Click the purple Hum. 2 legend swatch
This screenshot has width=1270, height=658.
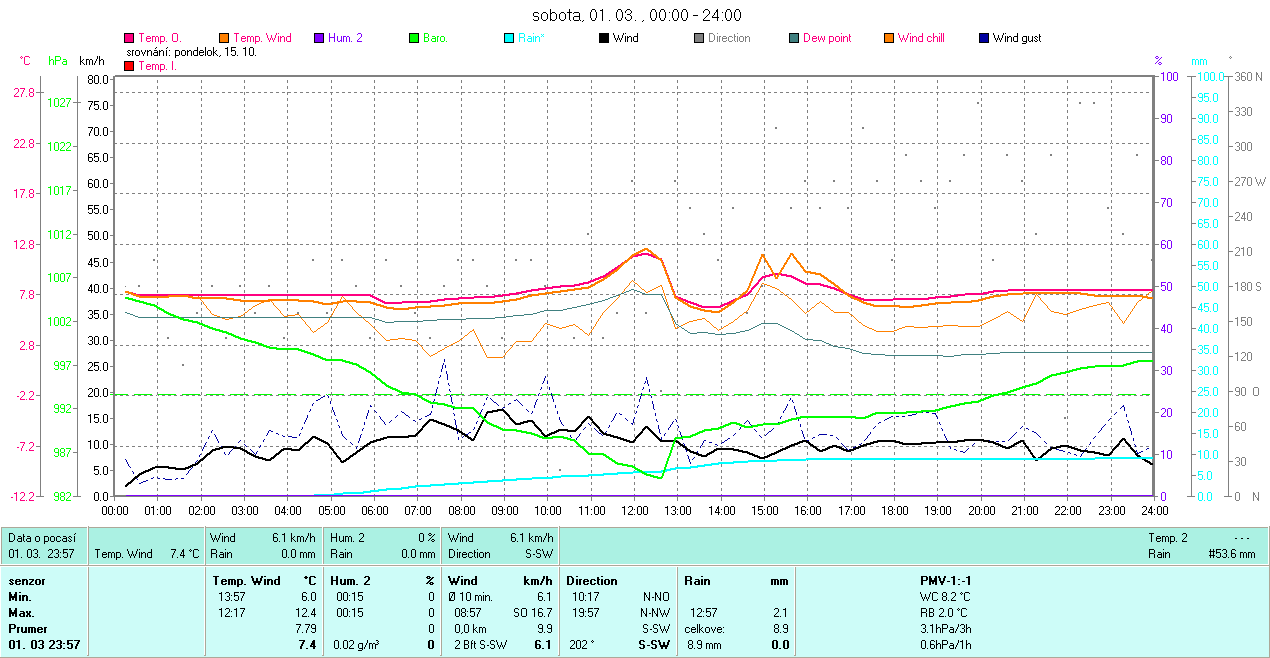point(319,38)
